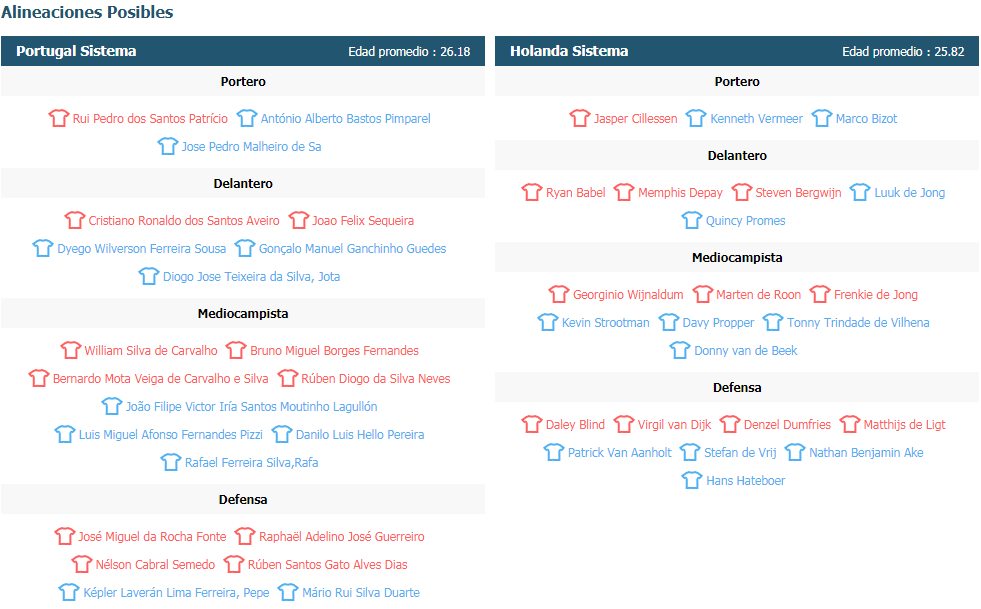Select Quincy Promes player link
981x609 pixels.
(745, 221)
